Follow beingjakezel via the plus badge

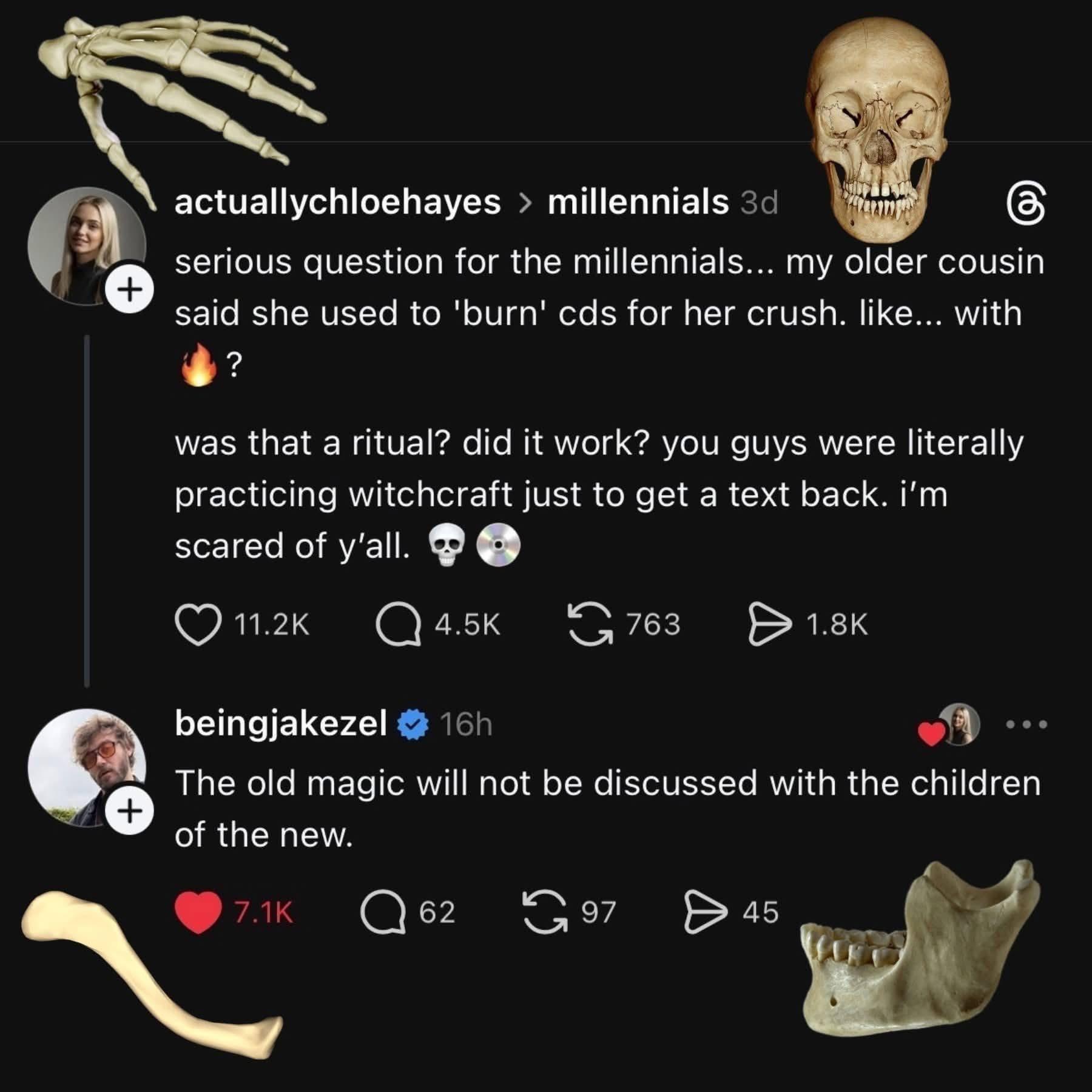pyautogui.click(x=129, y=807)
